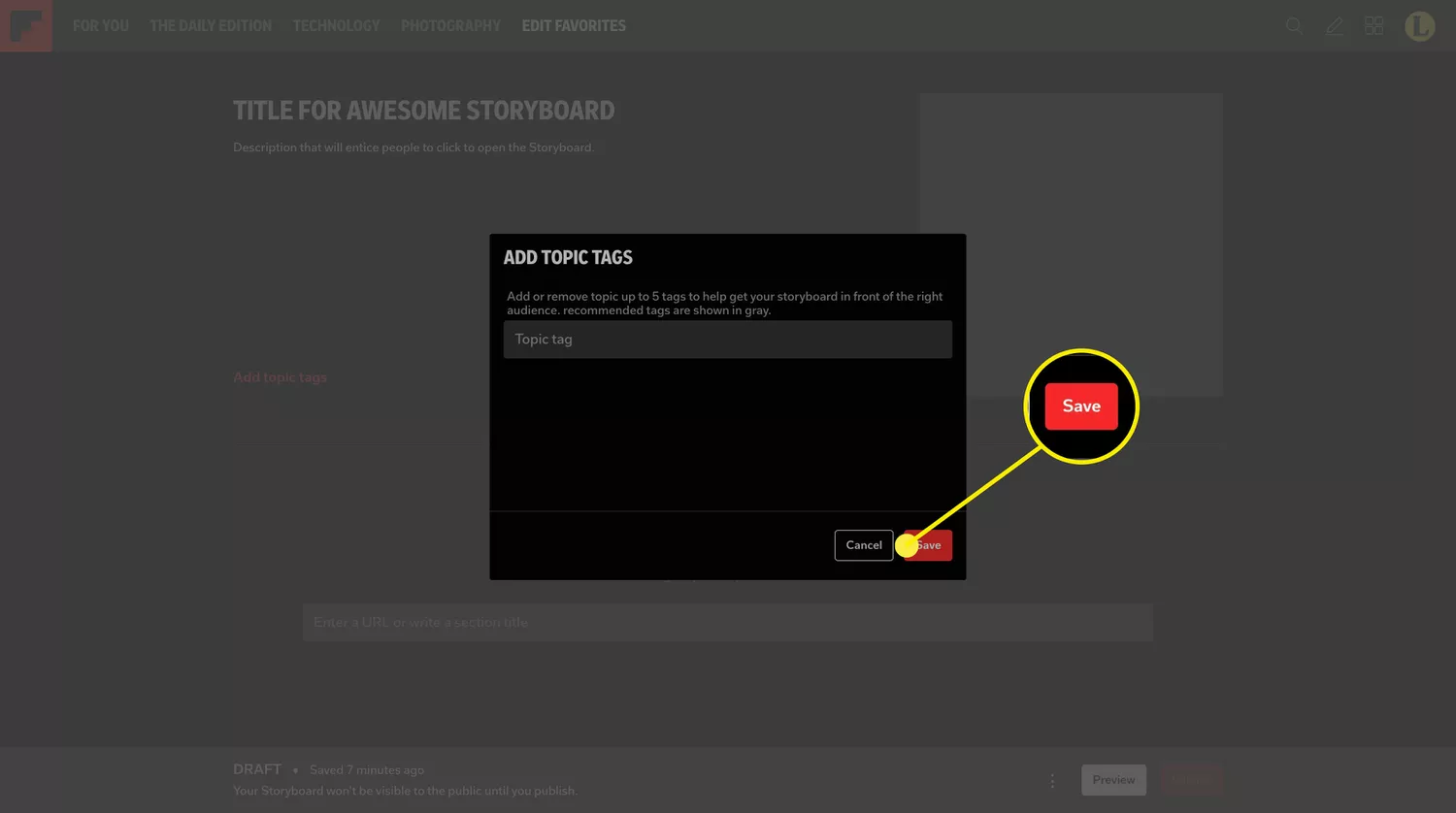This screenshot has height=813, width=1456.
Task: Click Edit Favorites in the top navigation
Action: 574,26
